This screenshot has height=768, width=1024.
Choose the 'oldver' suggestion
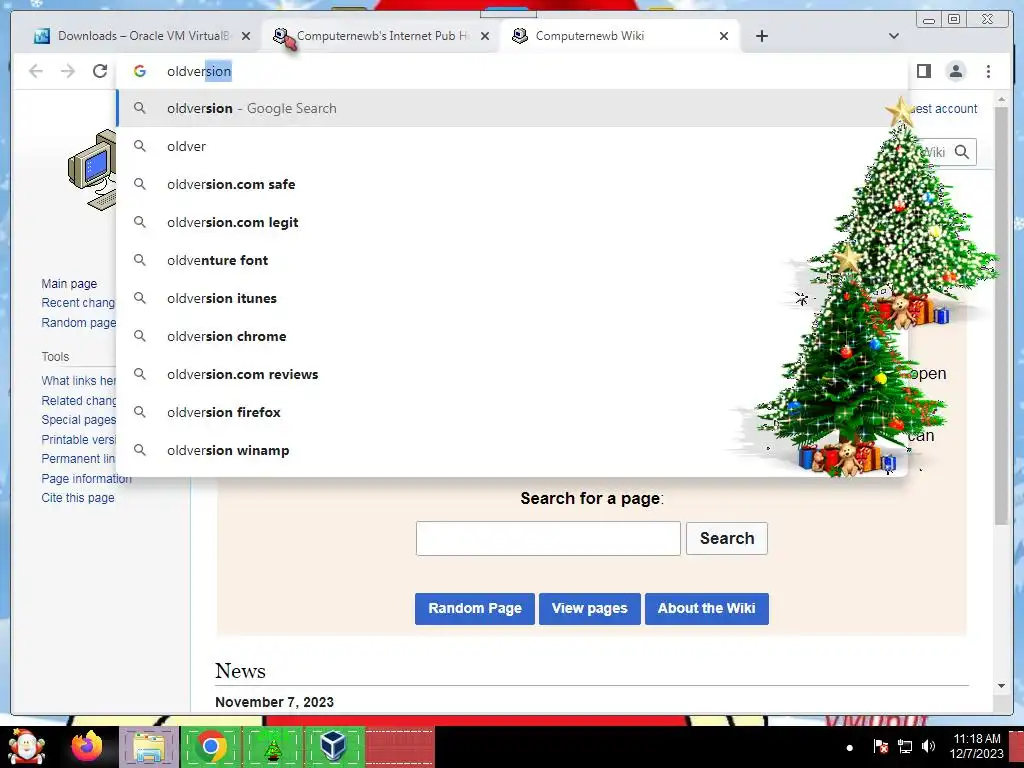pos(512,146)
